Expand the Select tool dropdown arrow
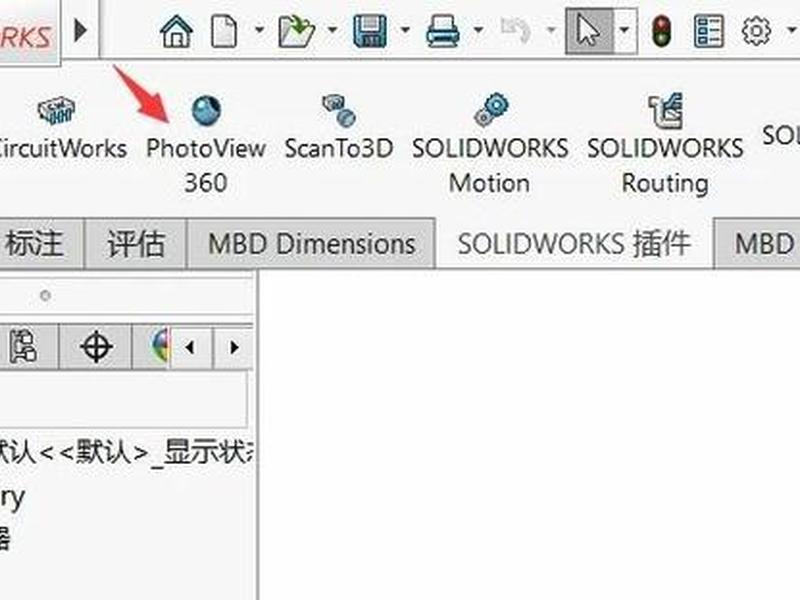800x600 pixels. coord(624,30)
